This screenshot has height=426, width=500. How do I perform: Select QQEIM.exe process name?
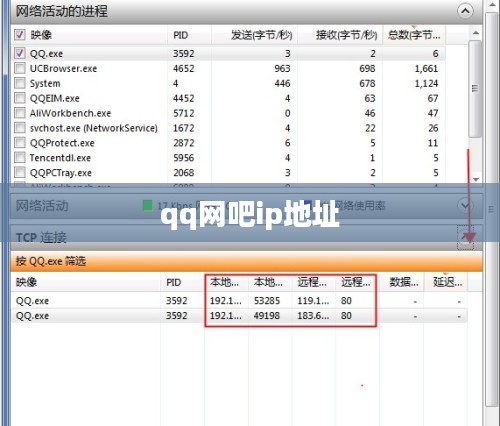click(x=55, y=98)
